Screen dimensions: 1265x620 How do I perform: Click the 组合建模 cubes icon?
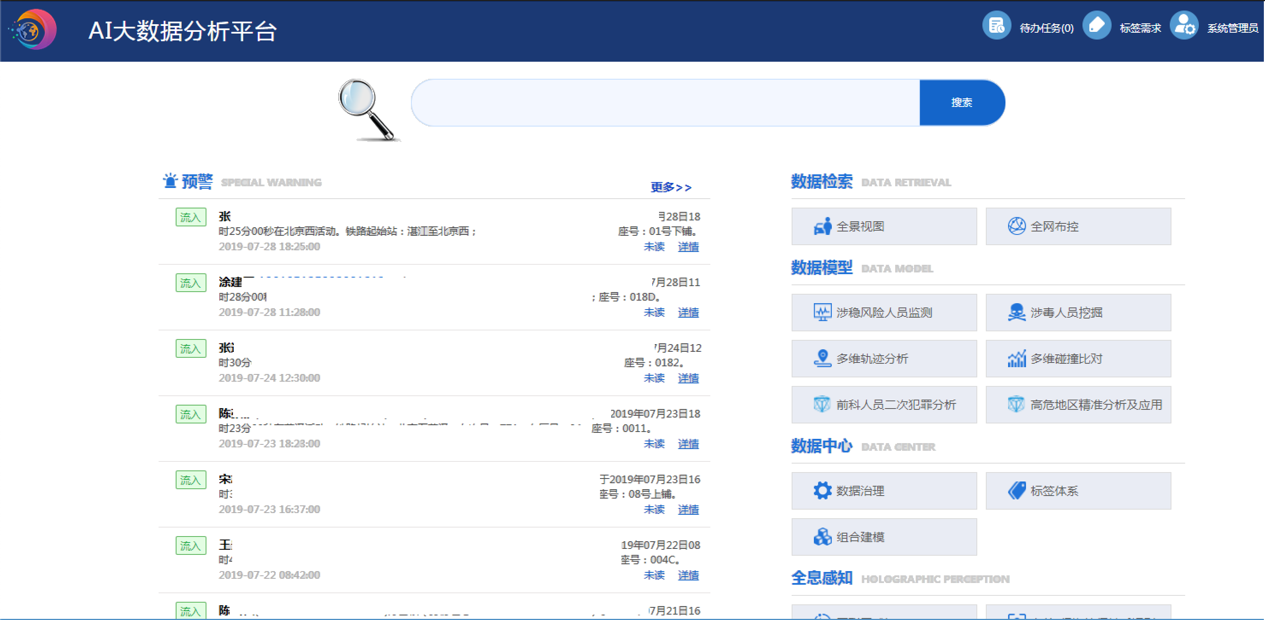coord(822,537)
